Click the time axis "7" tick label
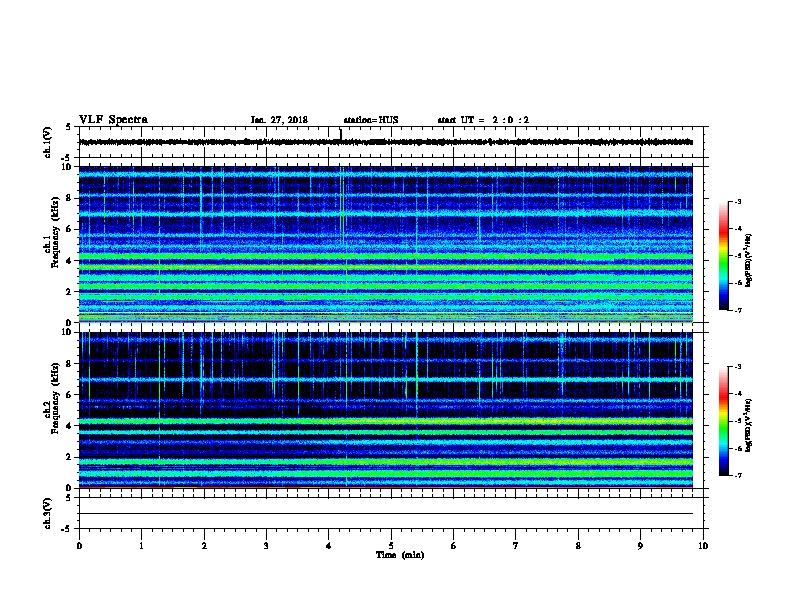This screenshot has height=612, width=792. [x=516, y=546]
